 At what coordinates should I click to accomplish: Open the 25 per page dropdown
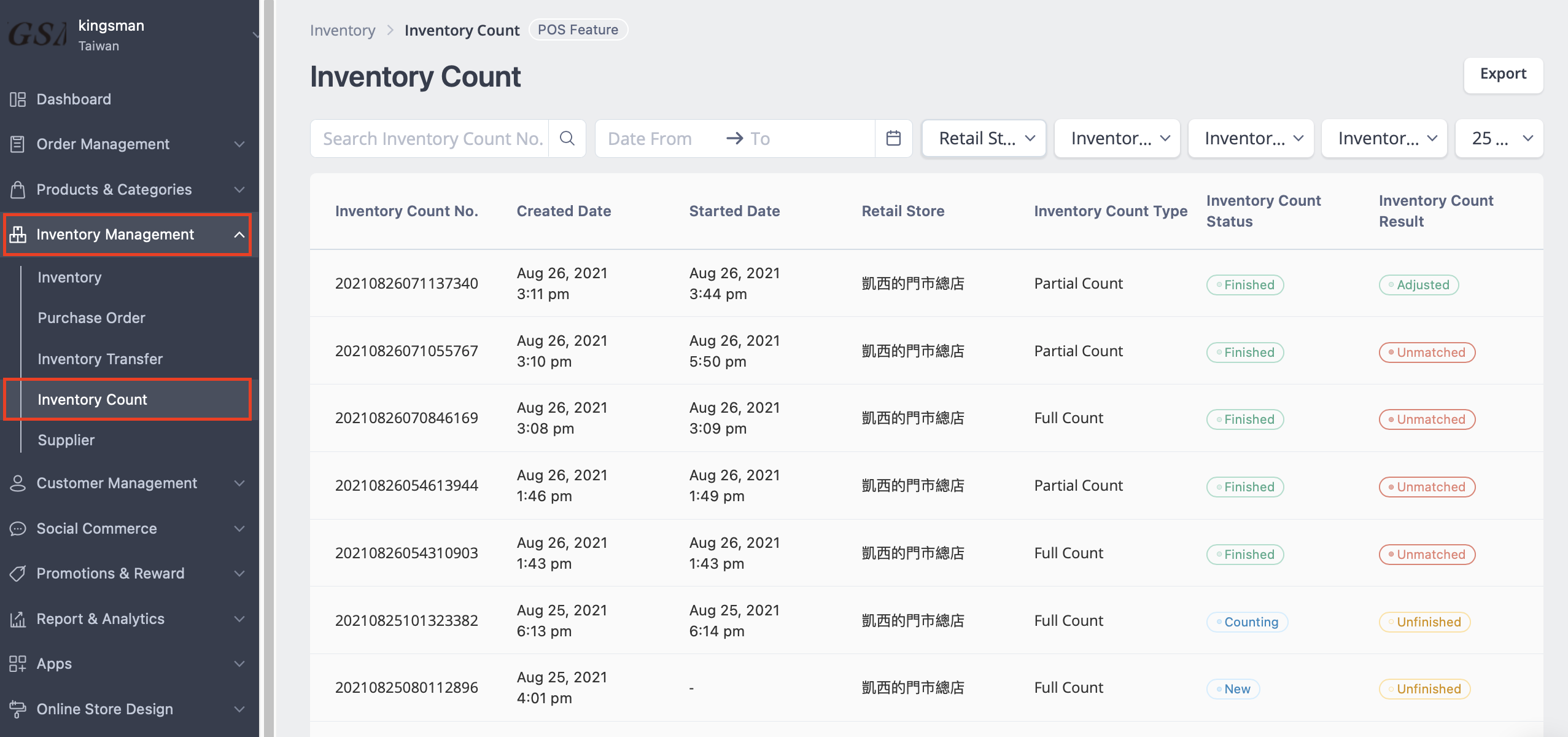coord(1499,139)
